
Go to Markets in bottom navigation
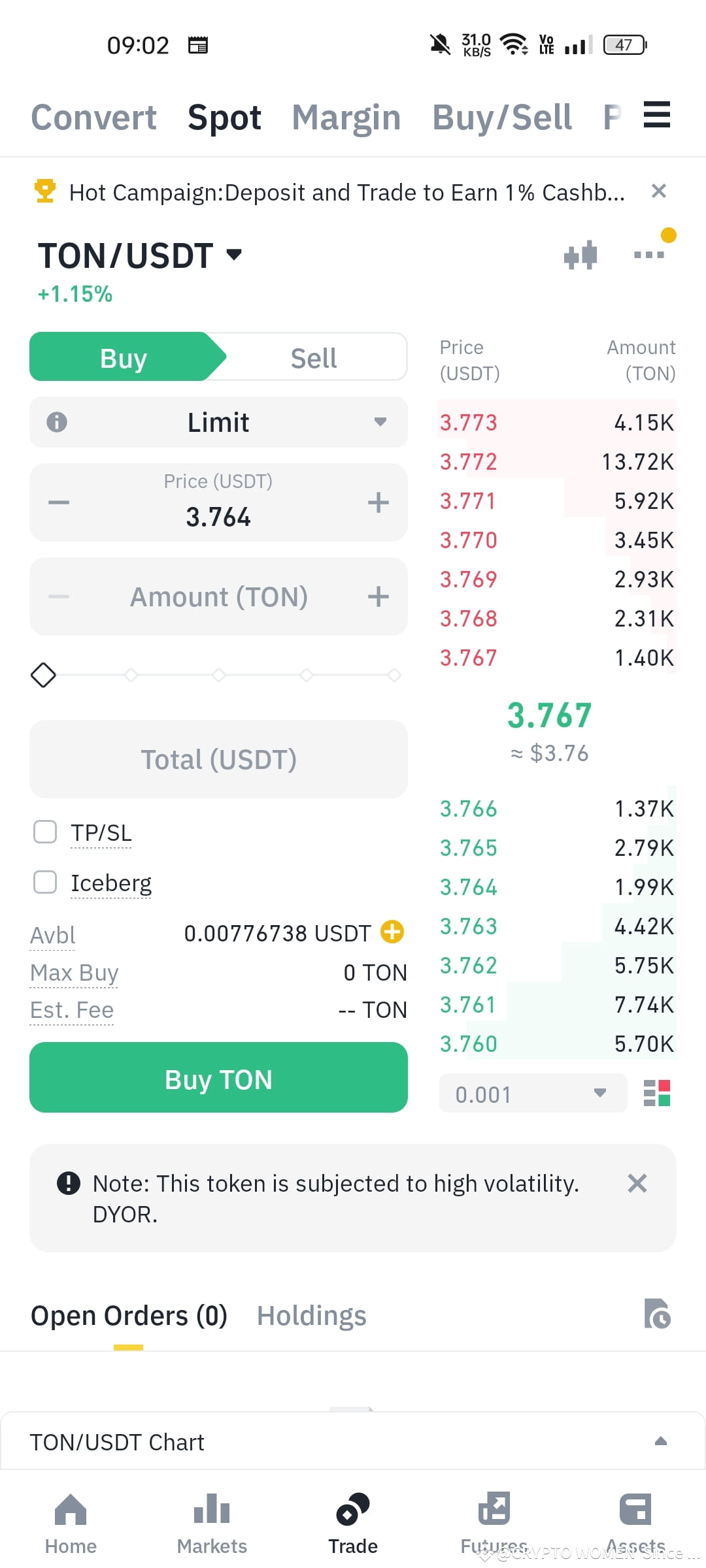212,1524
